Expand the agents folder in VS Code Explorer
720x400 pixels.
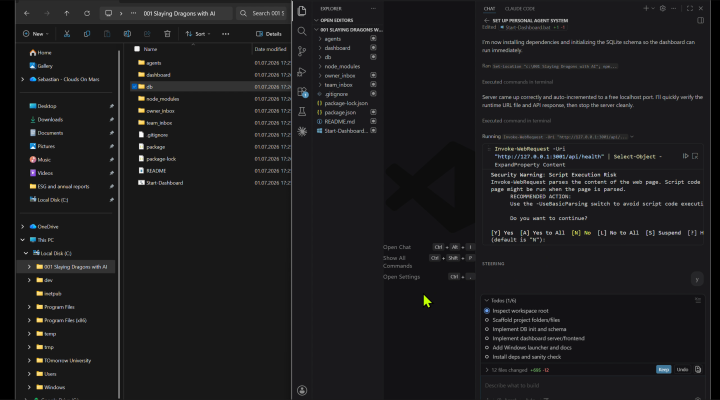pos(320,39)
